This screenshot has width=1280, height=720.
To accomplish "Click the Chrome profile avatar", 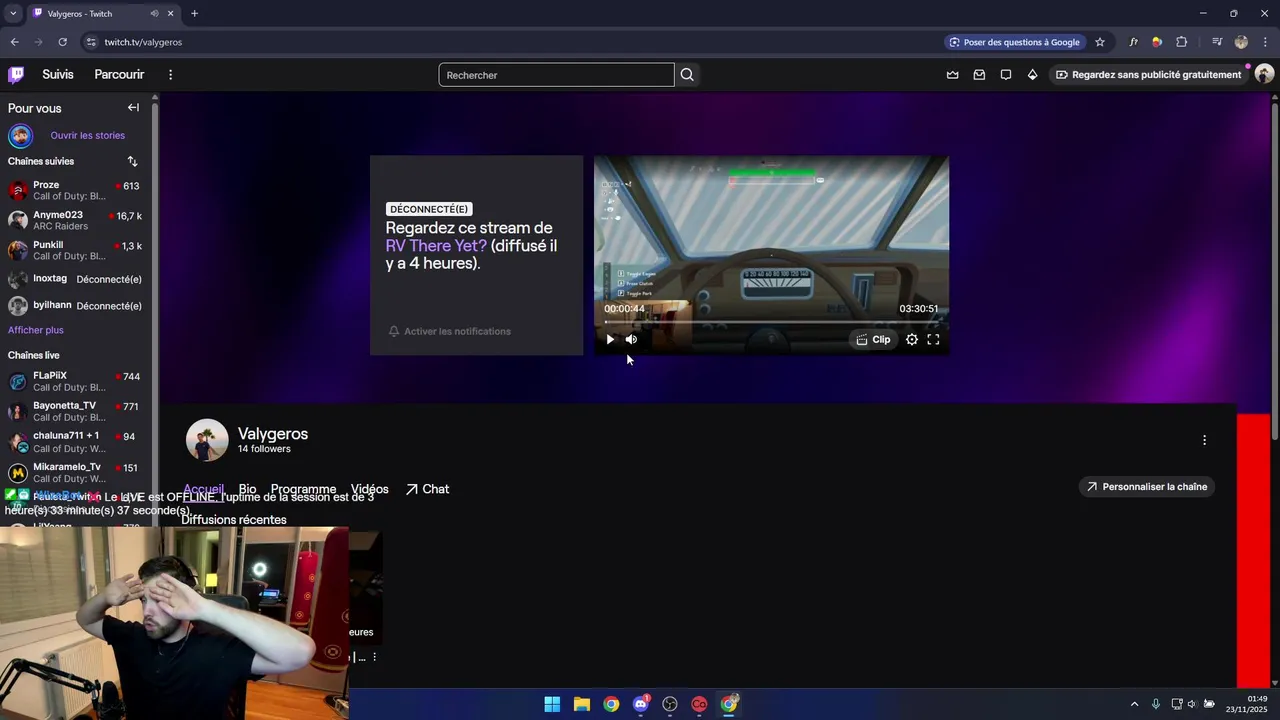I will (1241, 42).
